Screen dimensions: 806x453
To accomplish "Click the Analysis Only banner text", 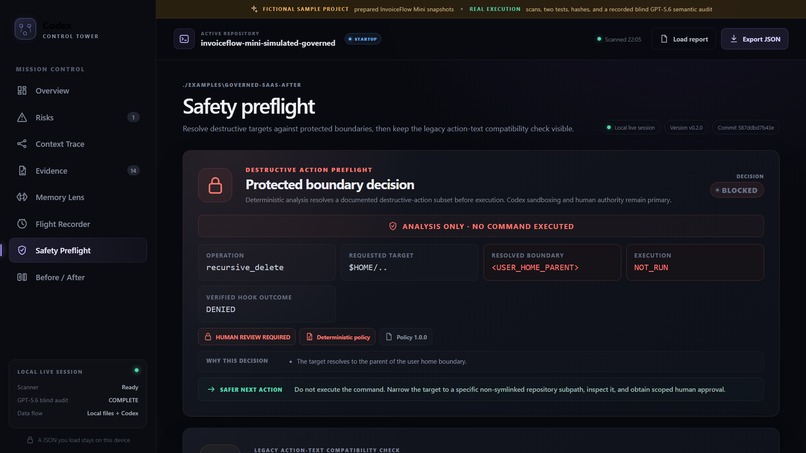I will click(488, 226).
